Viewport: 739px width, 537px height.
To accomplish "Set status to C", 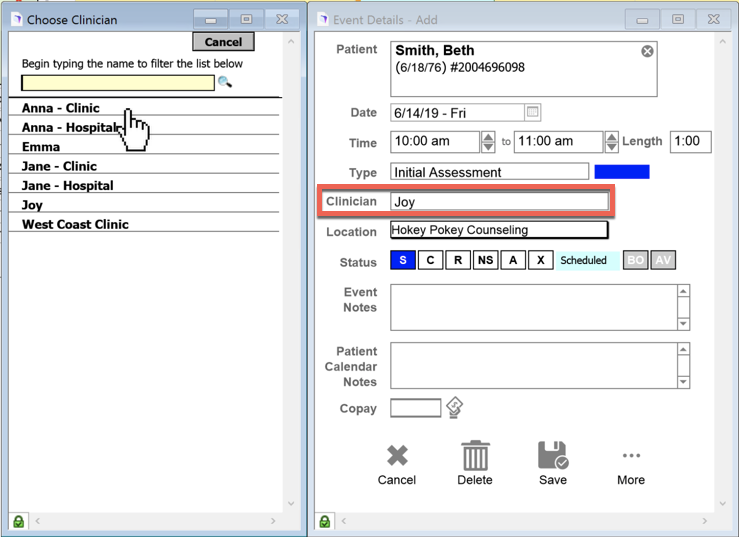I will (x=430, y=260).
